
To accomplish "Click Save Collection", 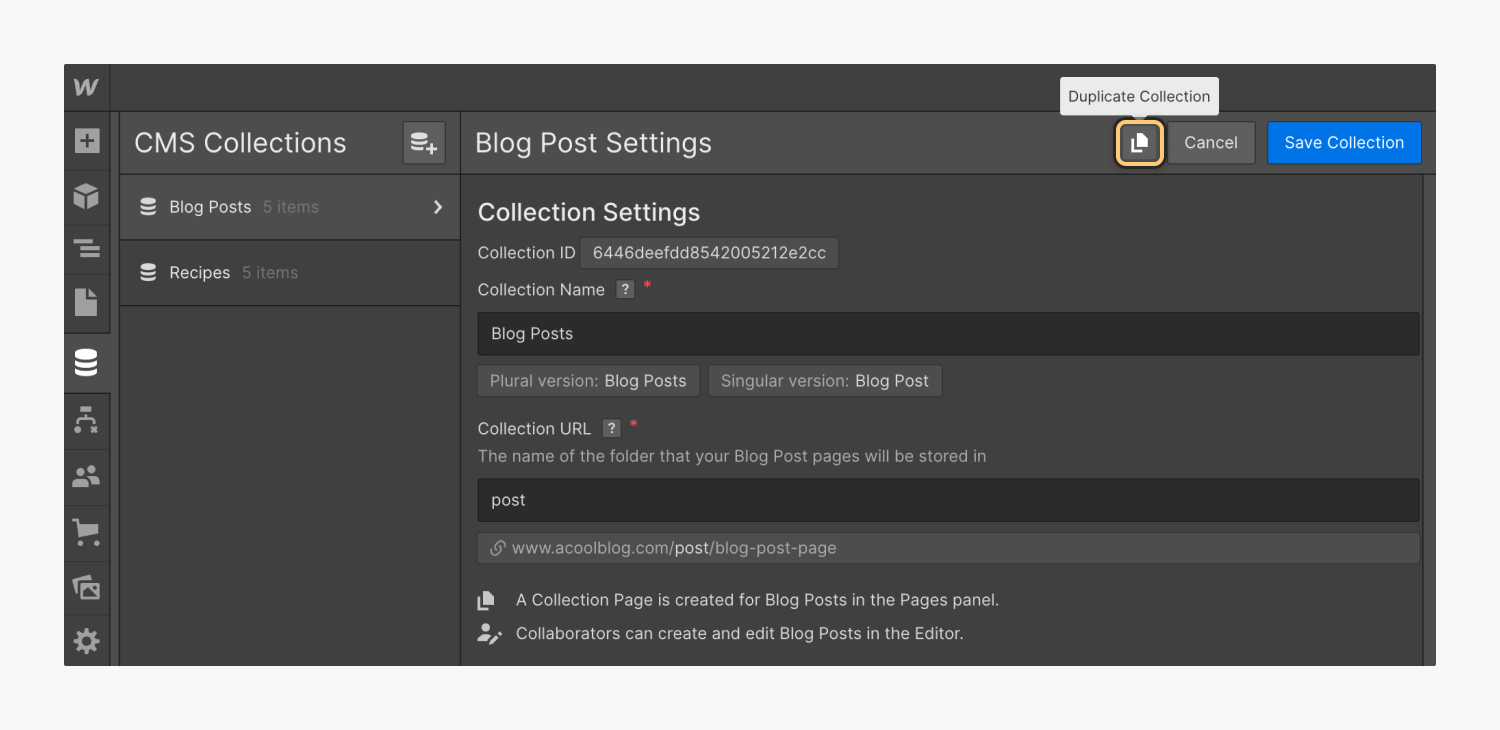I will tap(1343, 143).
